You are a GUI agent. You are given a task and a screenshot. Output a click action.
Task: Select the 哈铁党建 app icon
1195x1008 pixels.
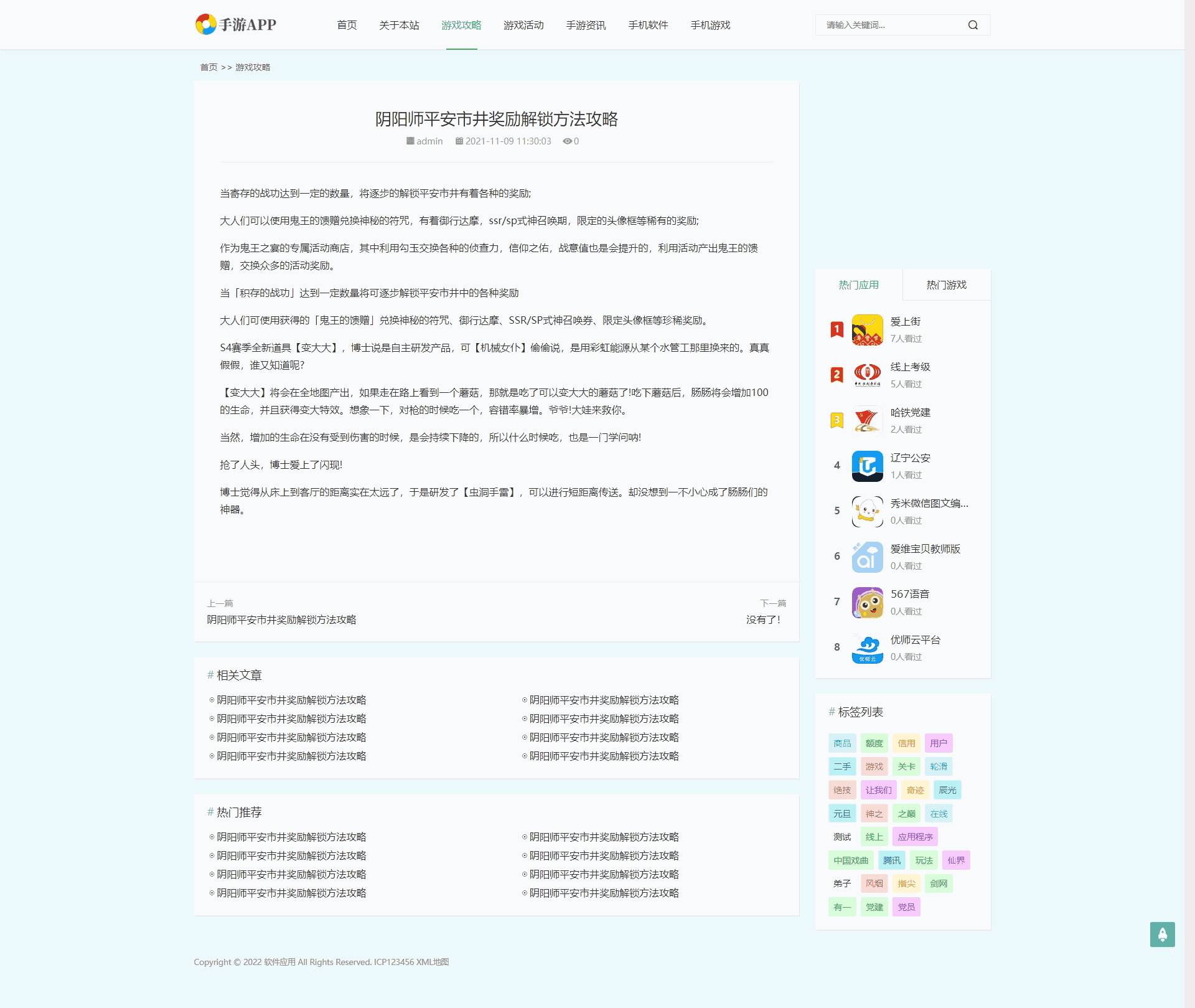pos(866,420)
